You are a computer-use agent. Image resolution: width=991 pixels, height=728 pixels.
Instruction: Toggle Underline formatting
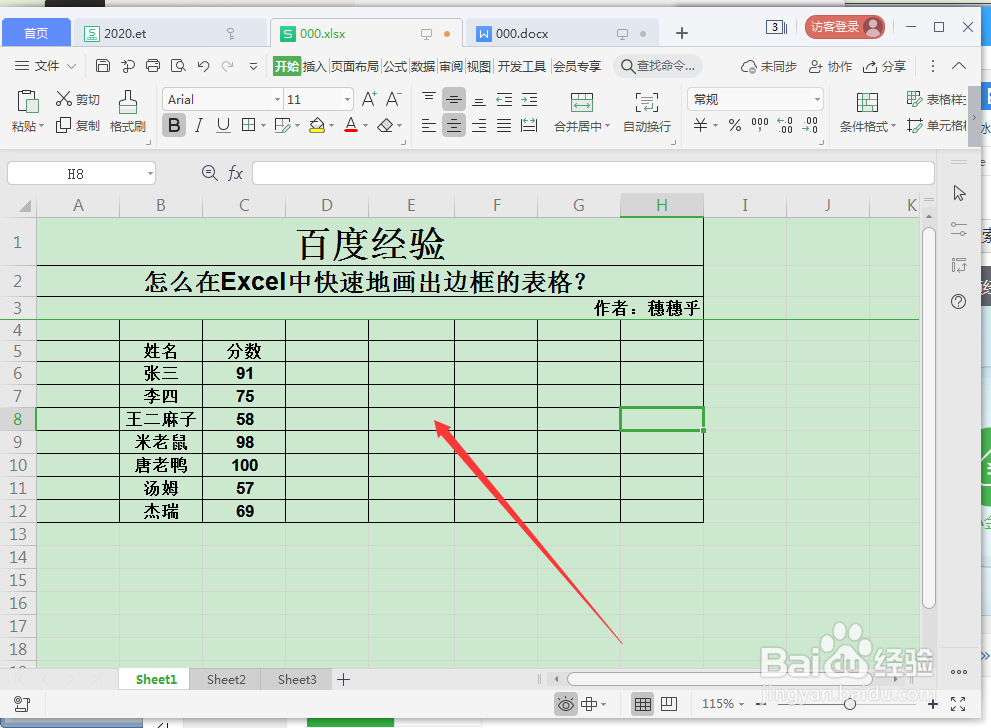click(223, 126)
